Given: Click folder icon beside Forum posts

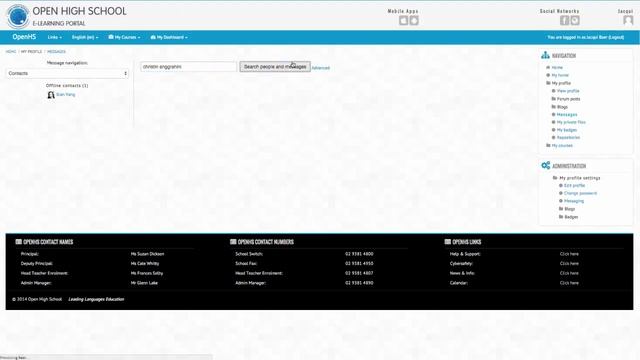Looking at the screenshot, I should pos(553,99).
